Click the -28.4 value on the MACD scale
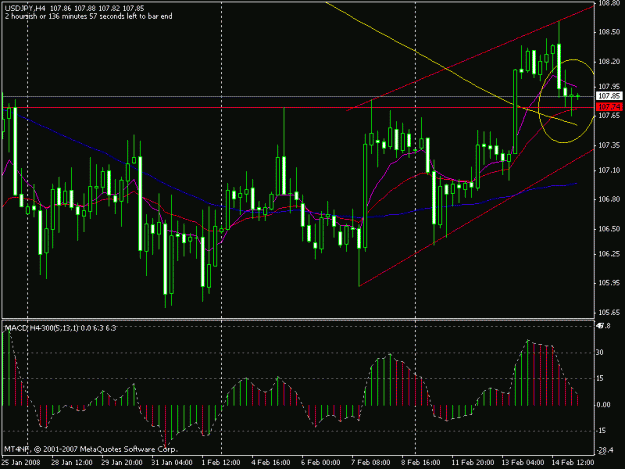Image resolution: width=625 pixels, height=469 pixels. click(x=605, y=450)
